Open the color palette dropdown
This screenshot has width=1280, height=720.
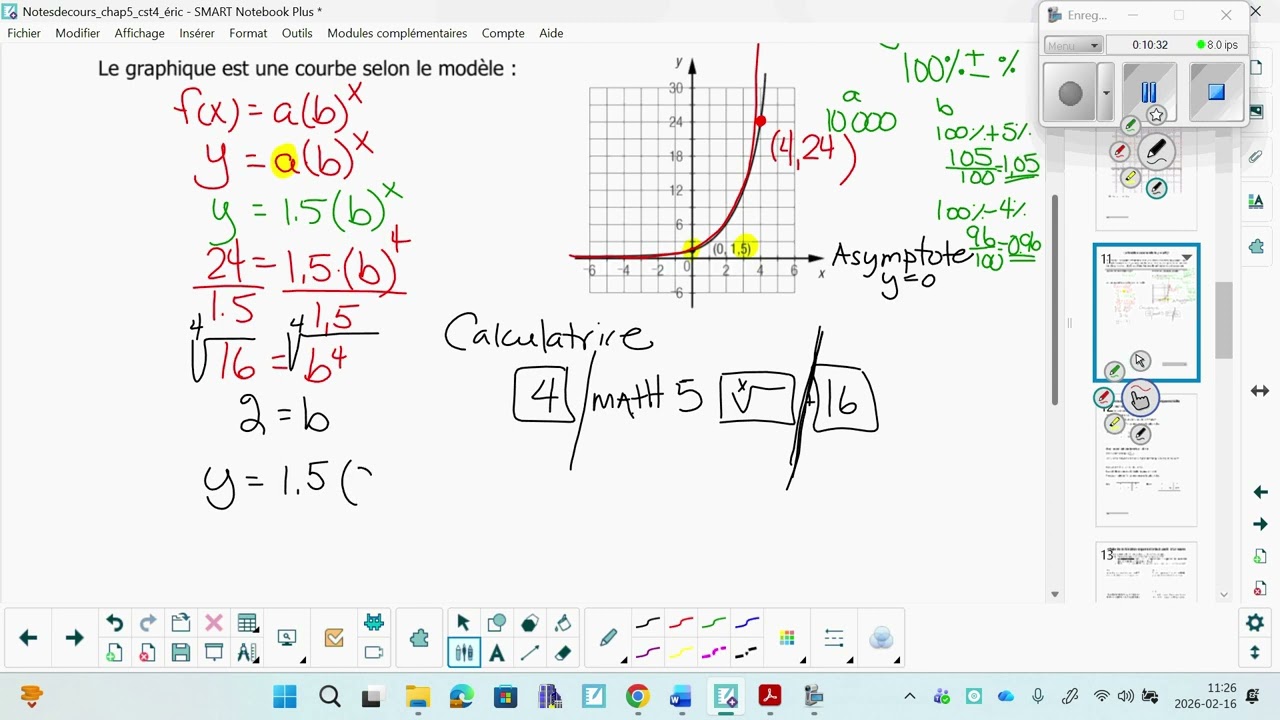789,638
